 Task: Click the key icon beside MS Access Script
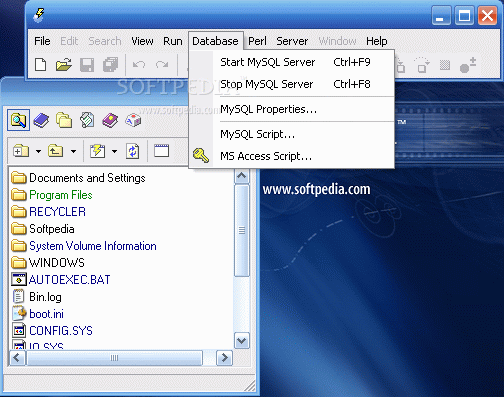coord(201,156)
